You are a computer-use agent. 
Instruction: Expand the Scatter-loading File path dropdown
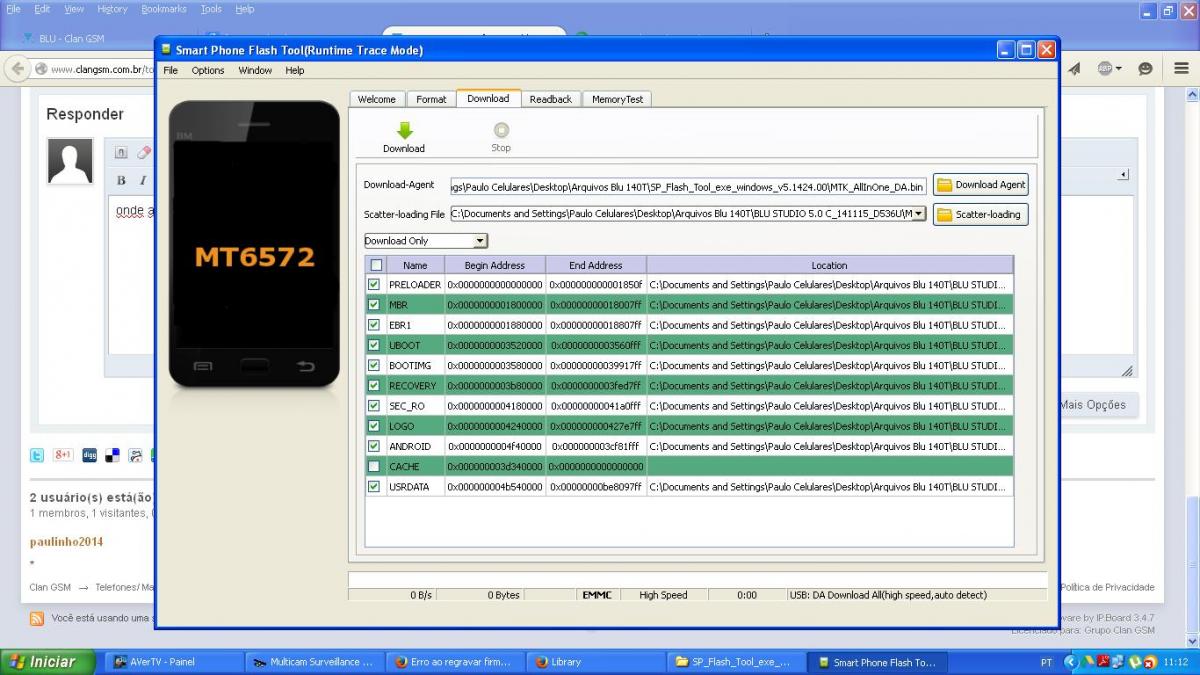tap(919, 213)
